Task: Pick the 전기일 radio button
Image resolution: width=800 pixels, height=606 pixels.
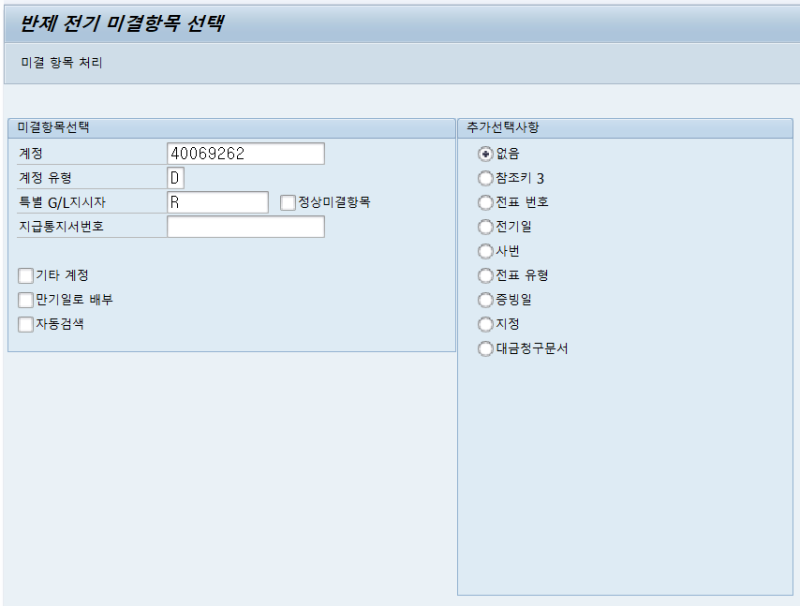Action: tap(484, 227)
